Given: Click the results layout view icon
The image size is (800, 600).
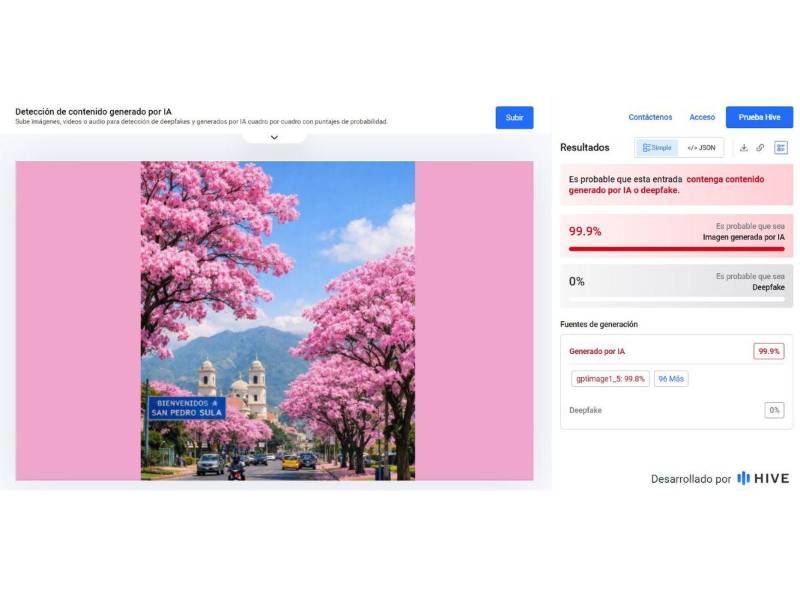Looking at the screenshot, I should coord(781,147).
